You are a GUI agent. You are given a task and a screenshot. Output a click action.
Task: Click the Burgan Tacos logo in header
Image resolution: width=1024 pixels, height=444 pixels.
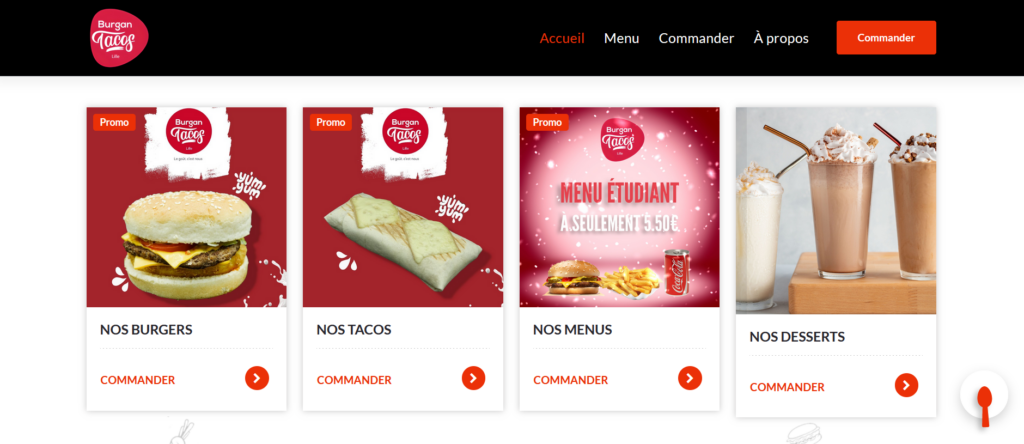click(x=119, y=38)
